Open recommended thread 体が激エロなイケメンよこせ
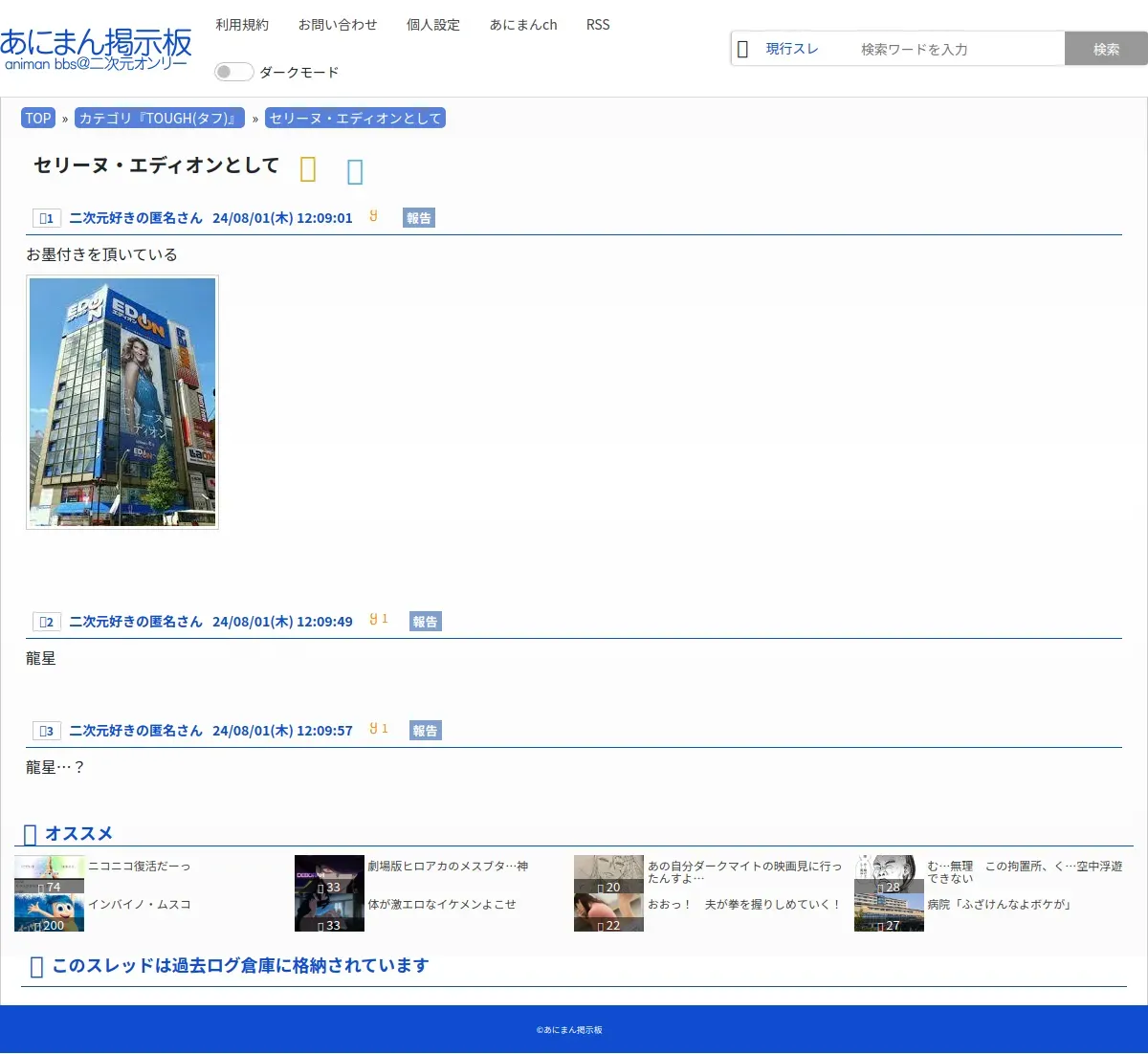 442,905
